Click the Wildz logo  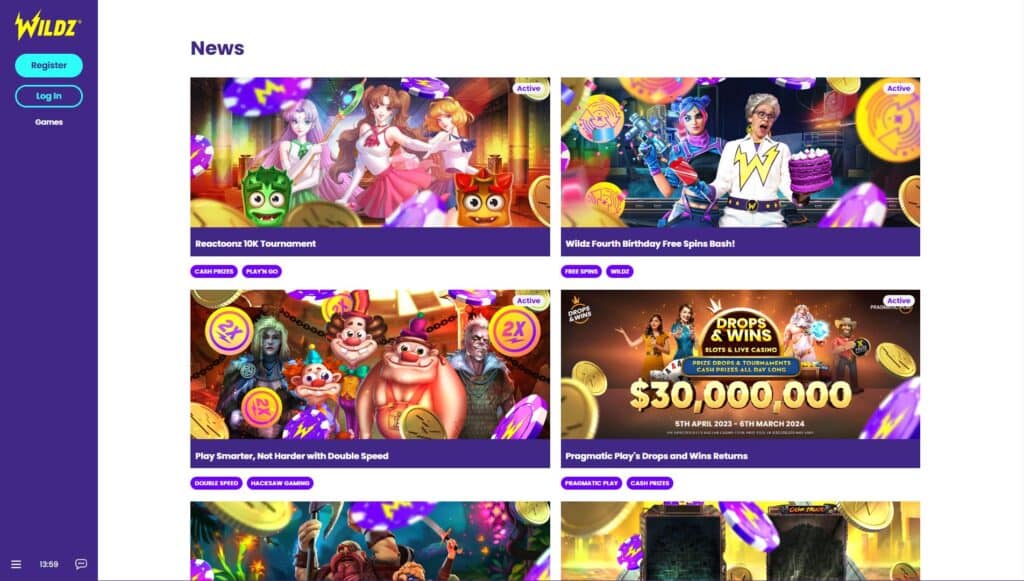48,25
